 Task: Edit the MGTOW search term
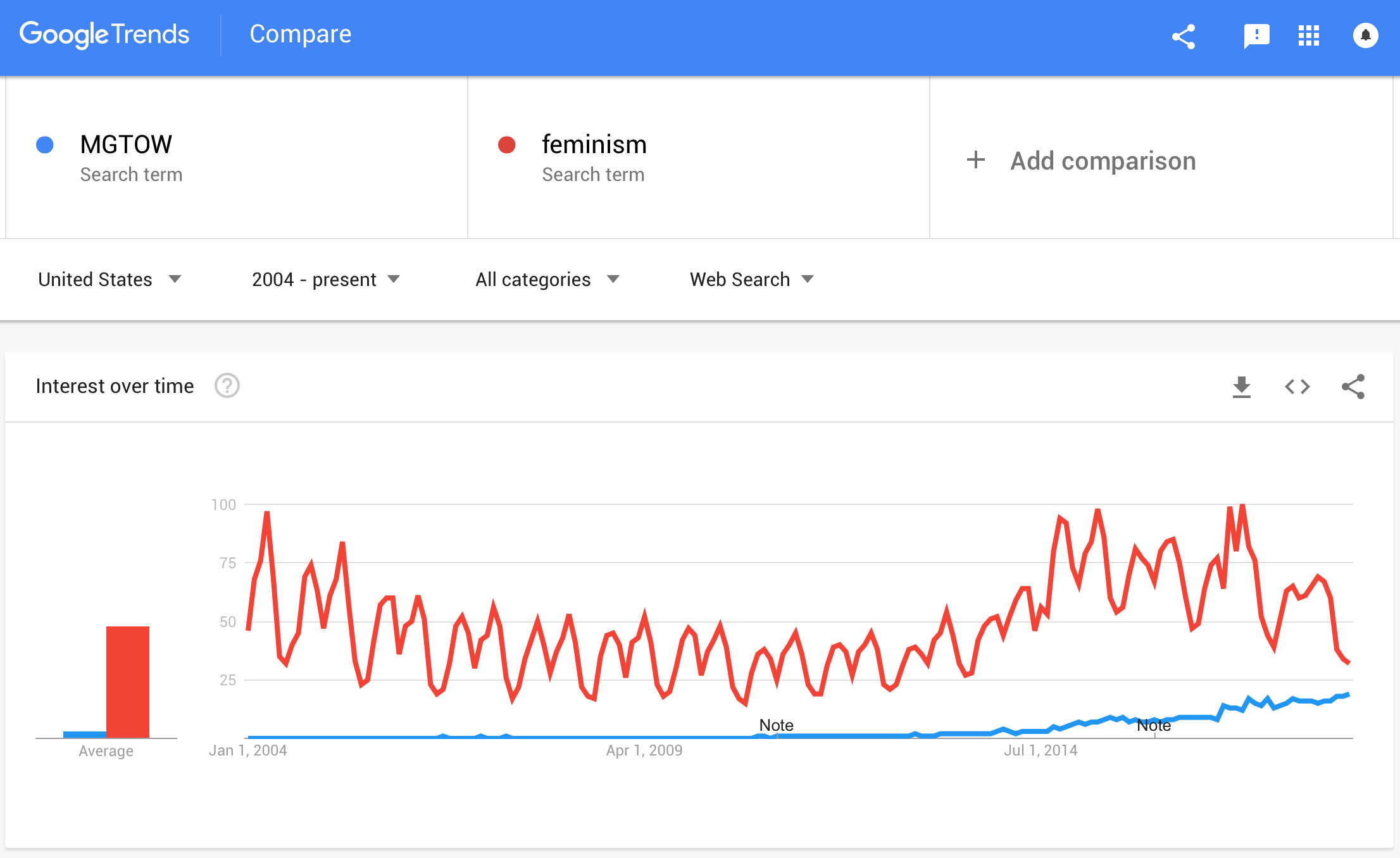(x=126, y=145)
